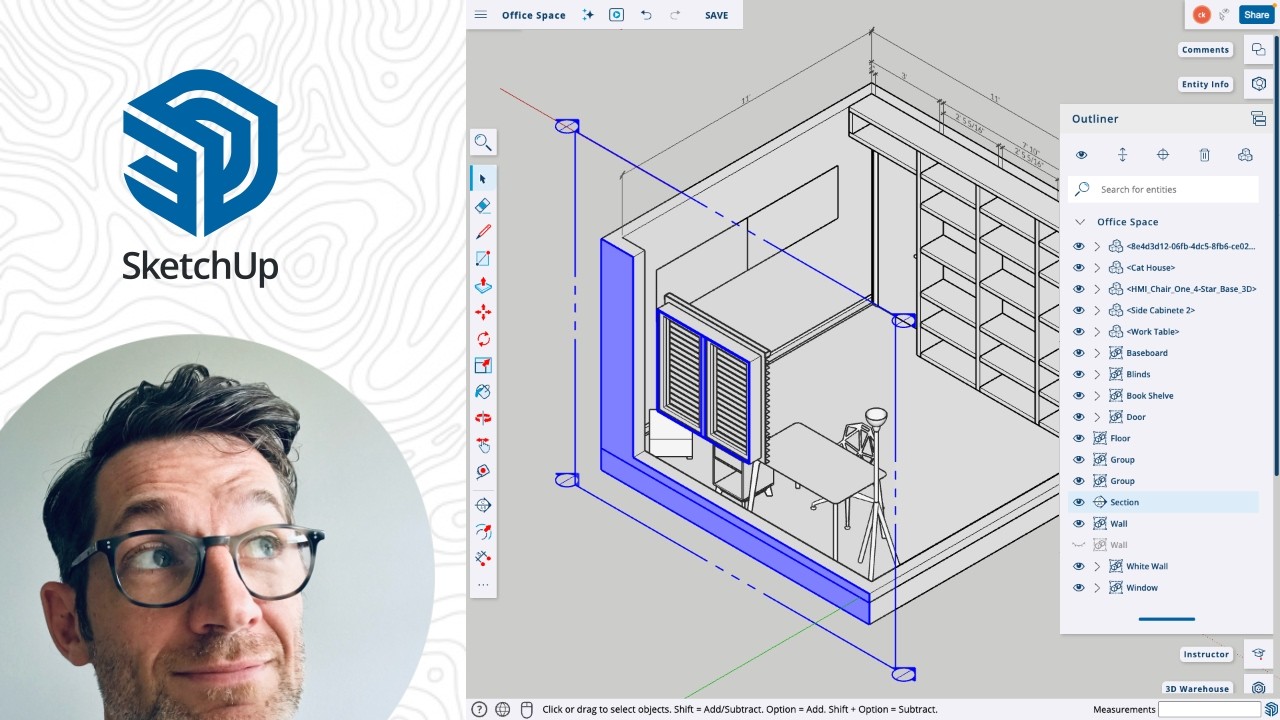Select the Section row in Outliner

[x=1164, y=502]
